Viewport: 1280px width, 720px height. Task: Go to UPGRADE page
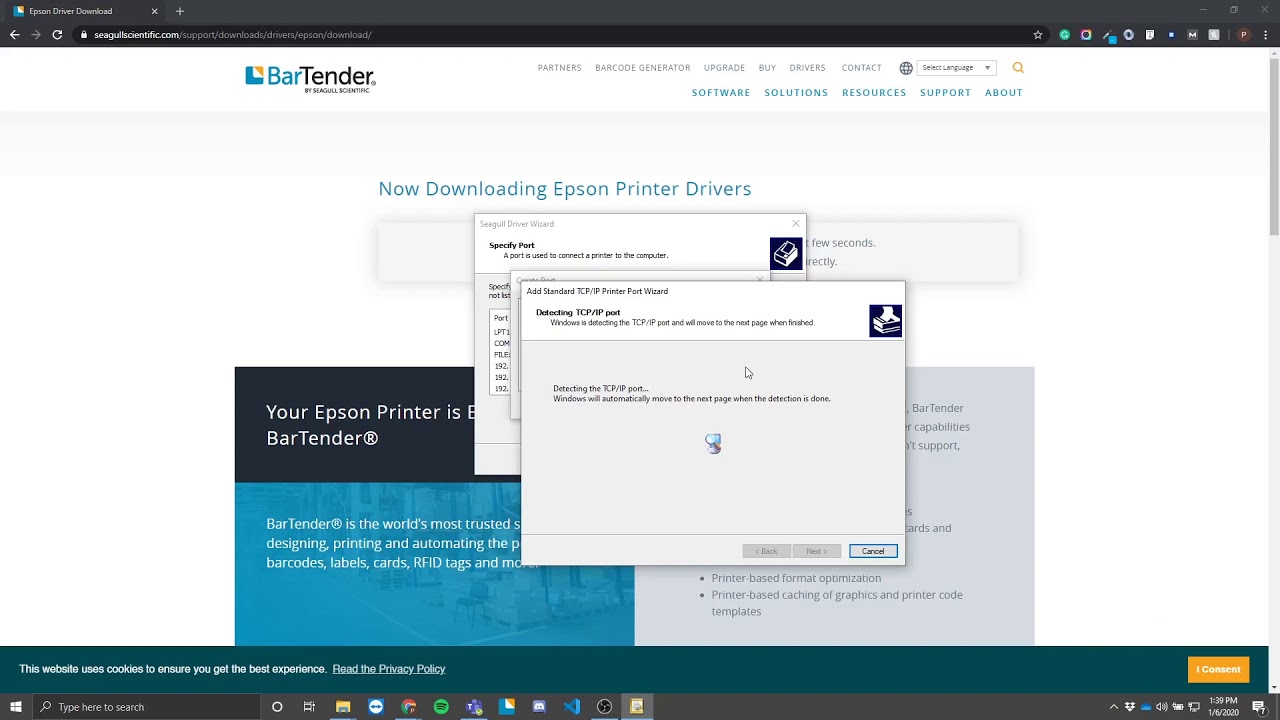(724, 68)
